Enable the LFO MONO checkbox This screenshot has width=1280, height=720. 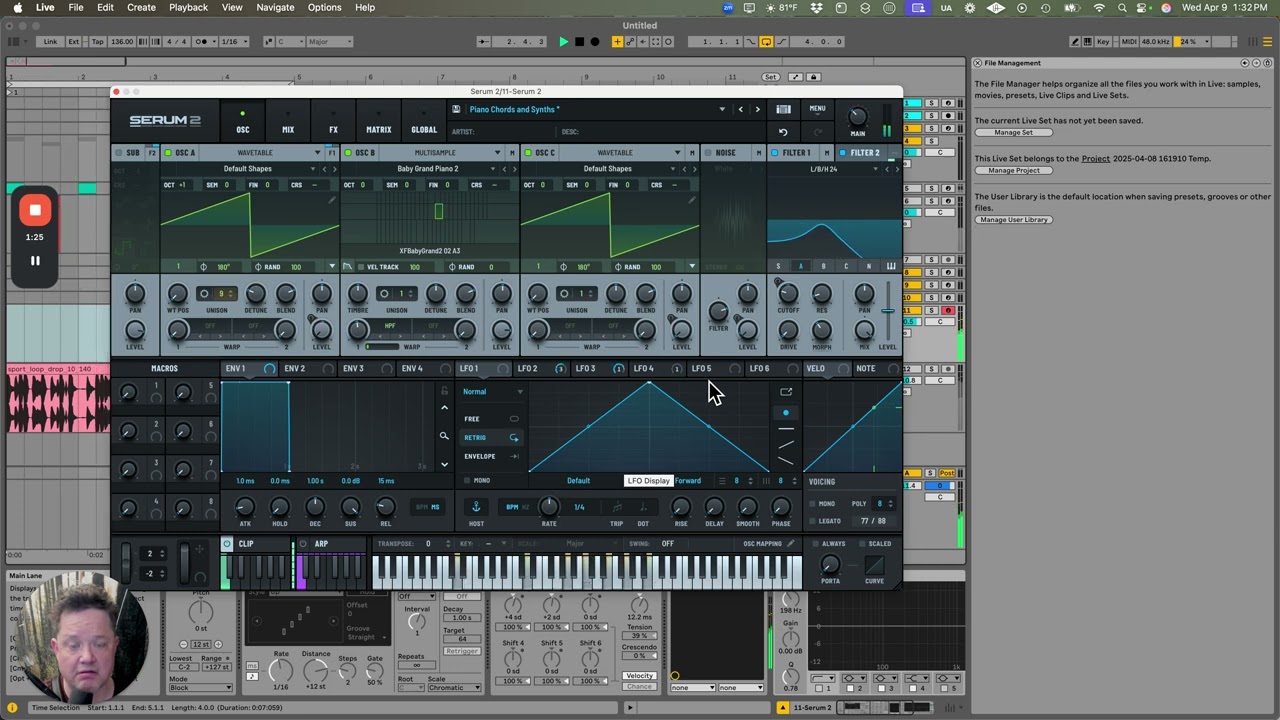467,481
